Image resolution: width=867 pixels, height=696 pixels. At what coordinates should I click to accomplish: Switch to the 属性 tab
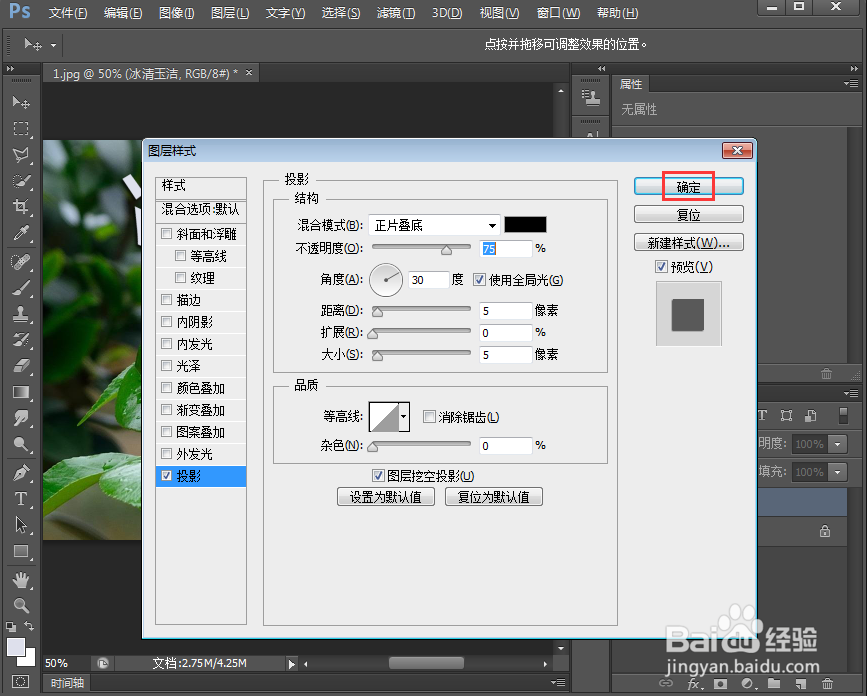pos(631,84)
